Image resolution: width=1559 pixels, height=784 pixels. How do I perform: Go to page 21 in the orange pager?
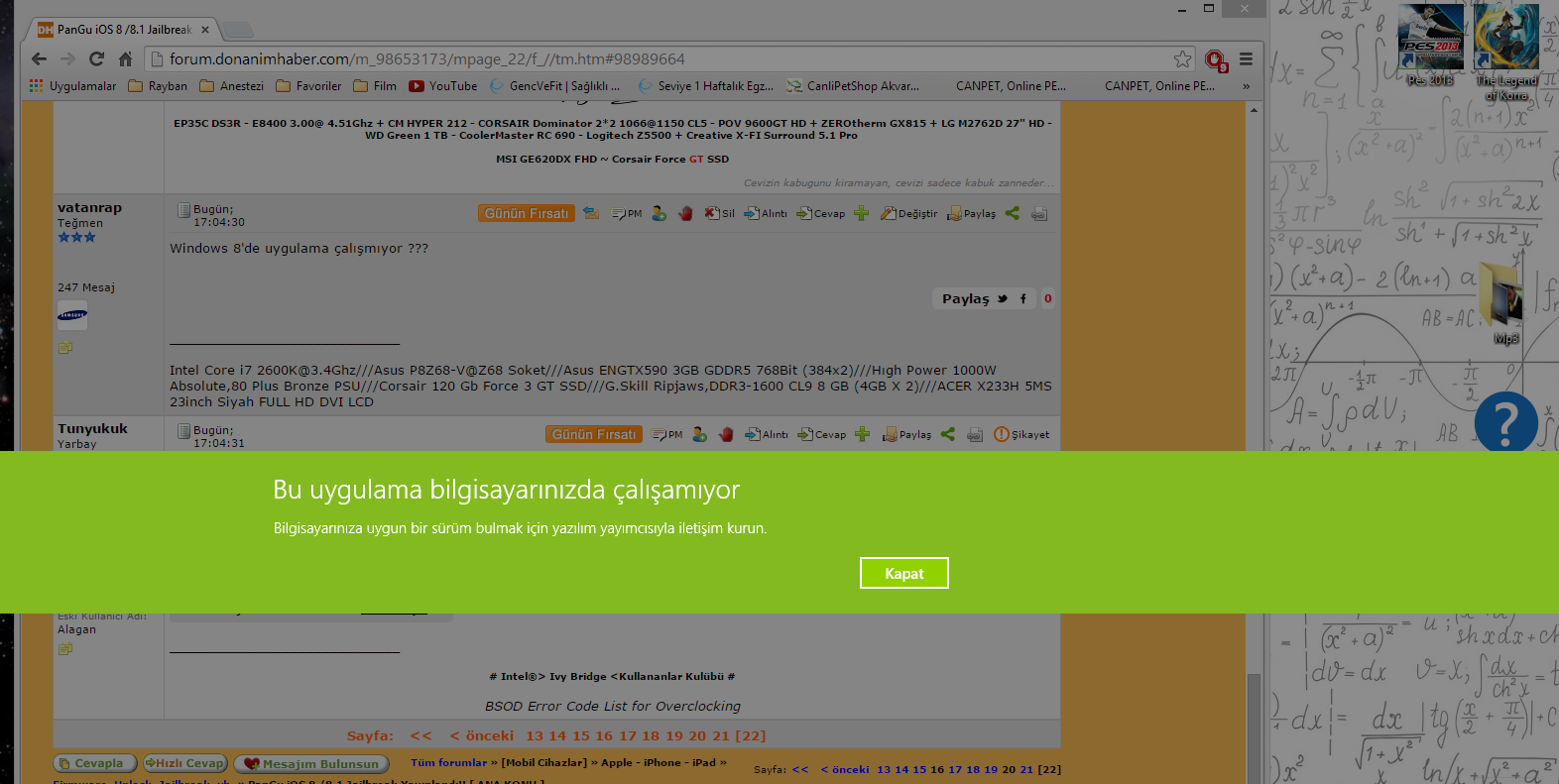(720, 735)
